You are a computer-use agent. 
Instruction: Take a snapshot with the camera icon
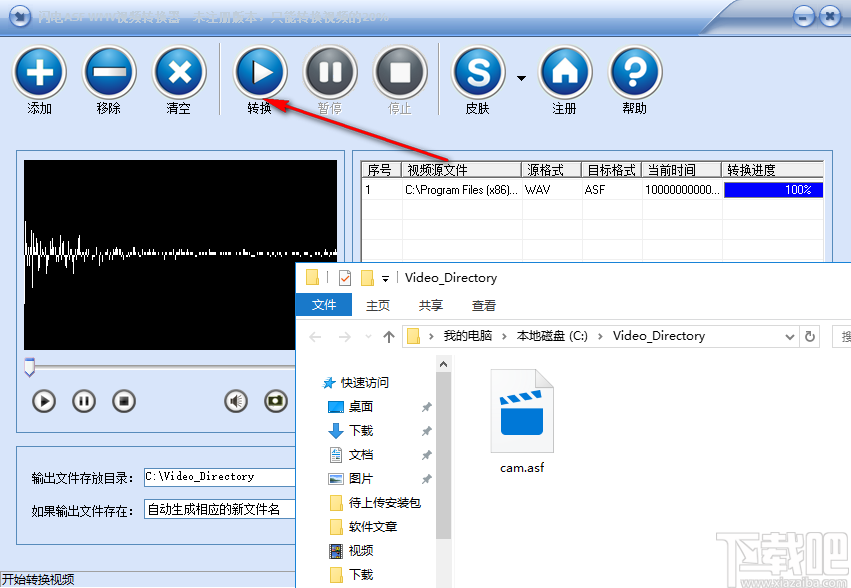click(x=276, y=401)
